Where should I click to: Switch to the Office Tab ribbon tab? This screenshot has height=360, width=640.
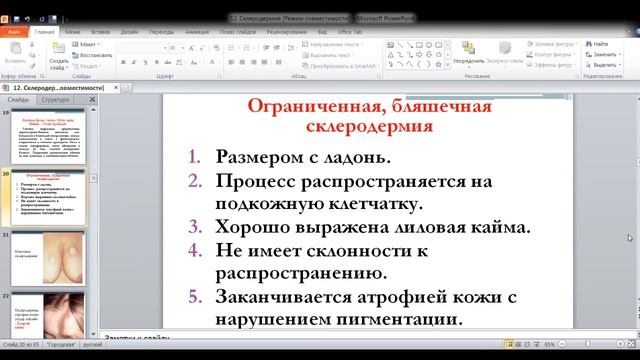[x=350, y=32]
